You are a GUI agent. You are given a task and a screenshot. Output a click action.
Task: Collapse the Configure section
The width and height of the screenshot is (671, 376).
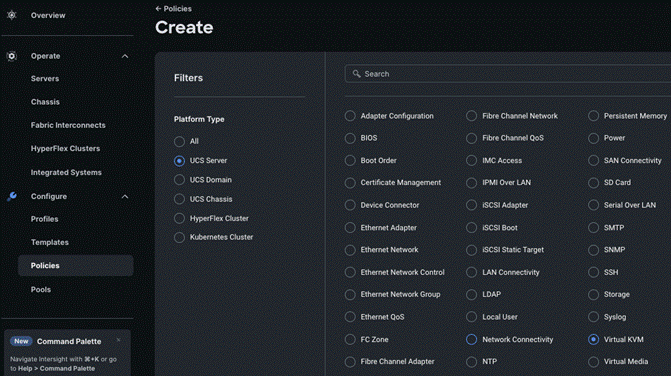[125, 196]
